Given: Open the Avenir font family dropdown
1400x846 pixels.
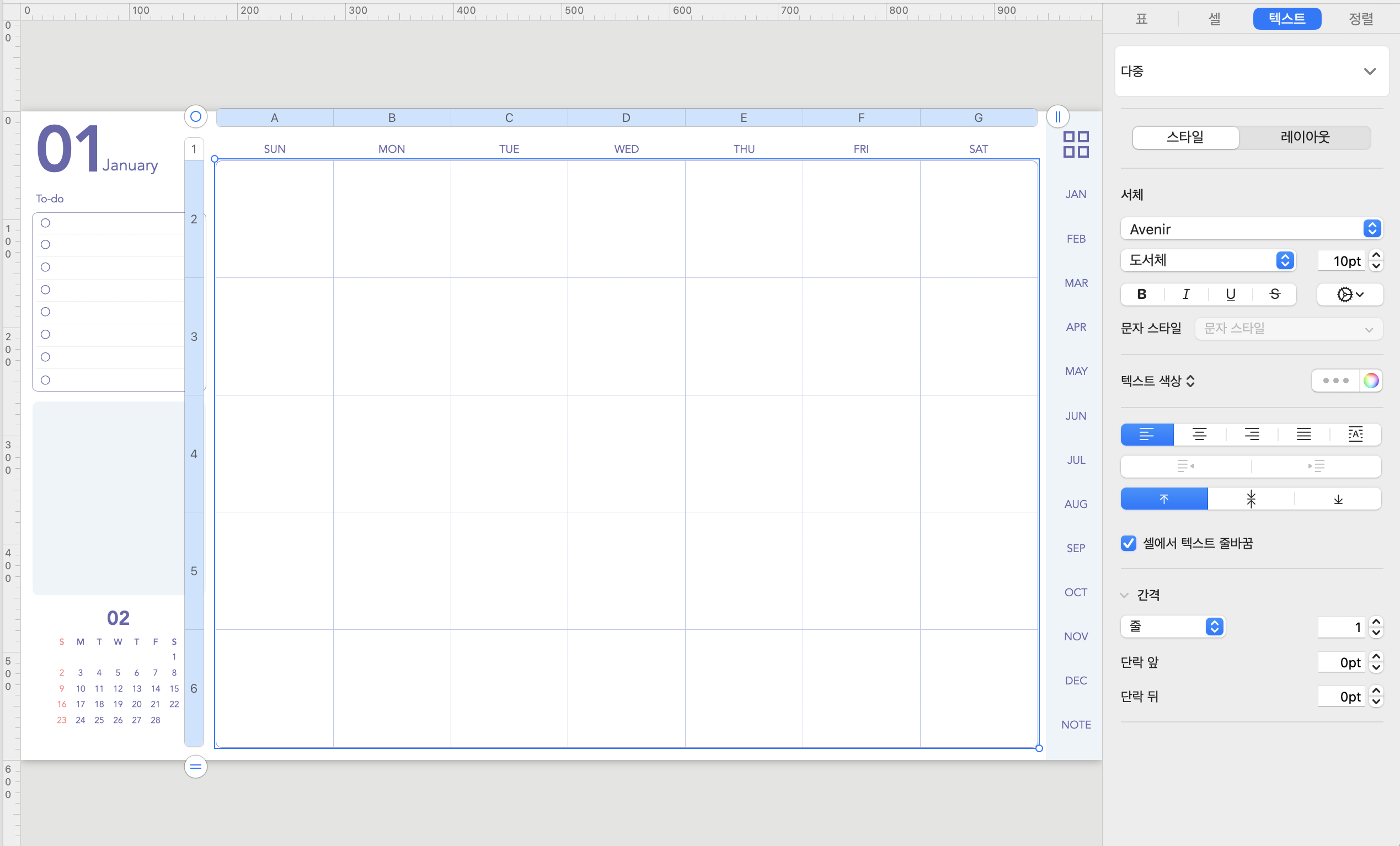Looking at the screenshot, I should (1251, 229).
